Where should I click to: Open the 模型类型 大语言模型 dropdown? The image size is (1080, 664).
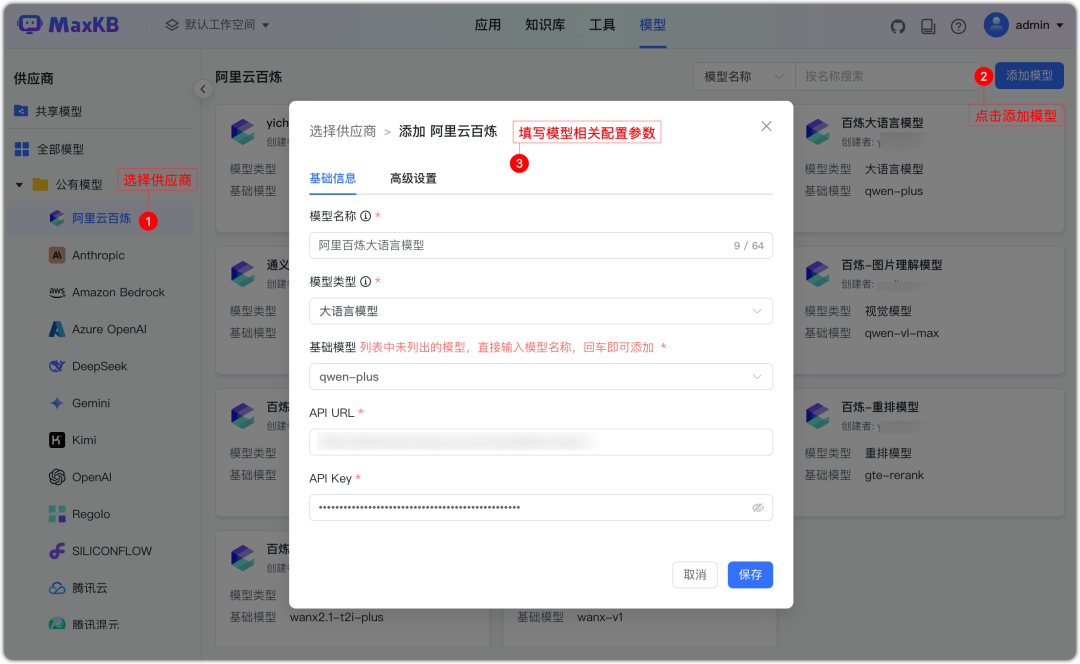(541, 311)
